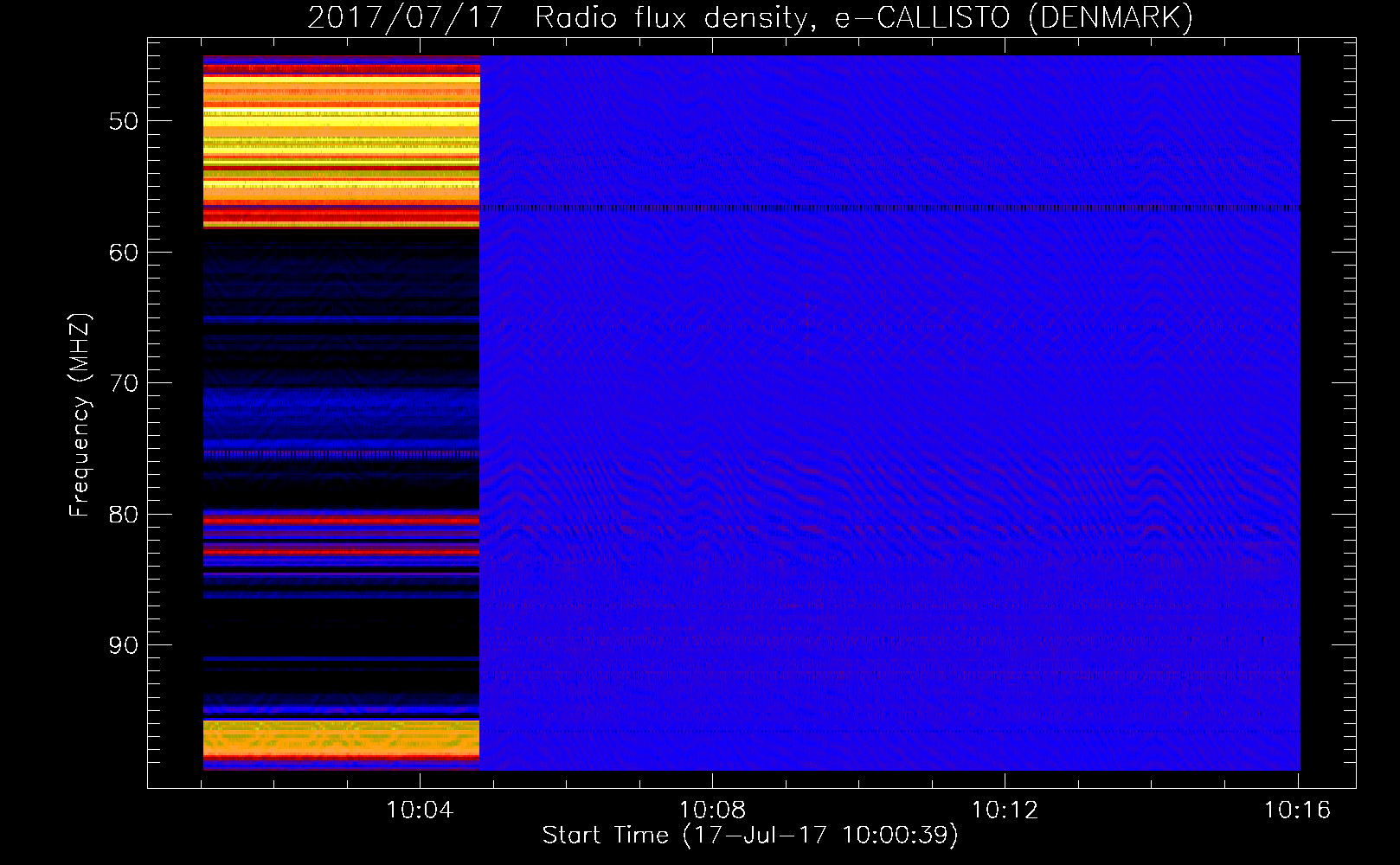1400x865 pixels.
Task: Click the 'e-CALLISTO (DENMARK)' title text
Action: point(1013,18)
